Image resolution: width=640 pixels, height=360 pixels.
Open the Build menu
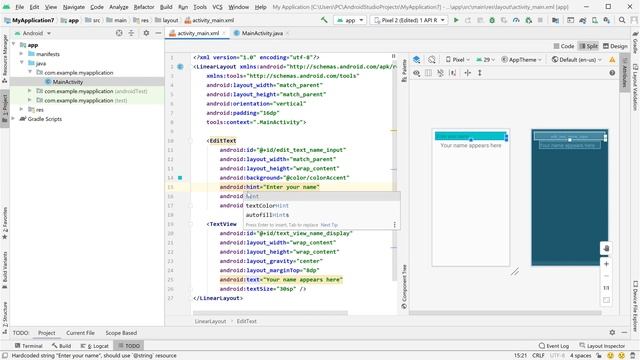166,7
